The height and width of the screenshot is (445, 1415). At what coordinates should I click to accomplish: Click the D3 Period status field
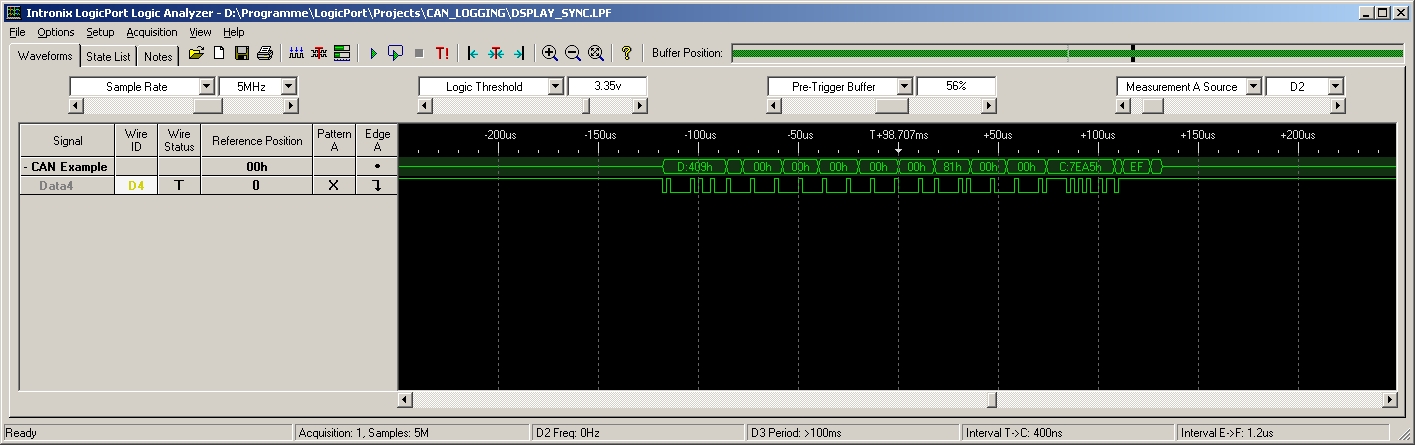[851, 433]
